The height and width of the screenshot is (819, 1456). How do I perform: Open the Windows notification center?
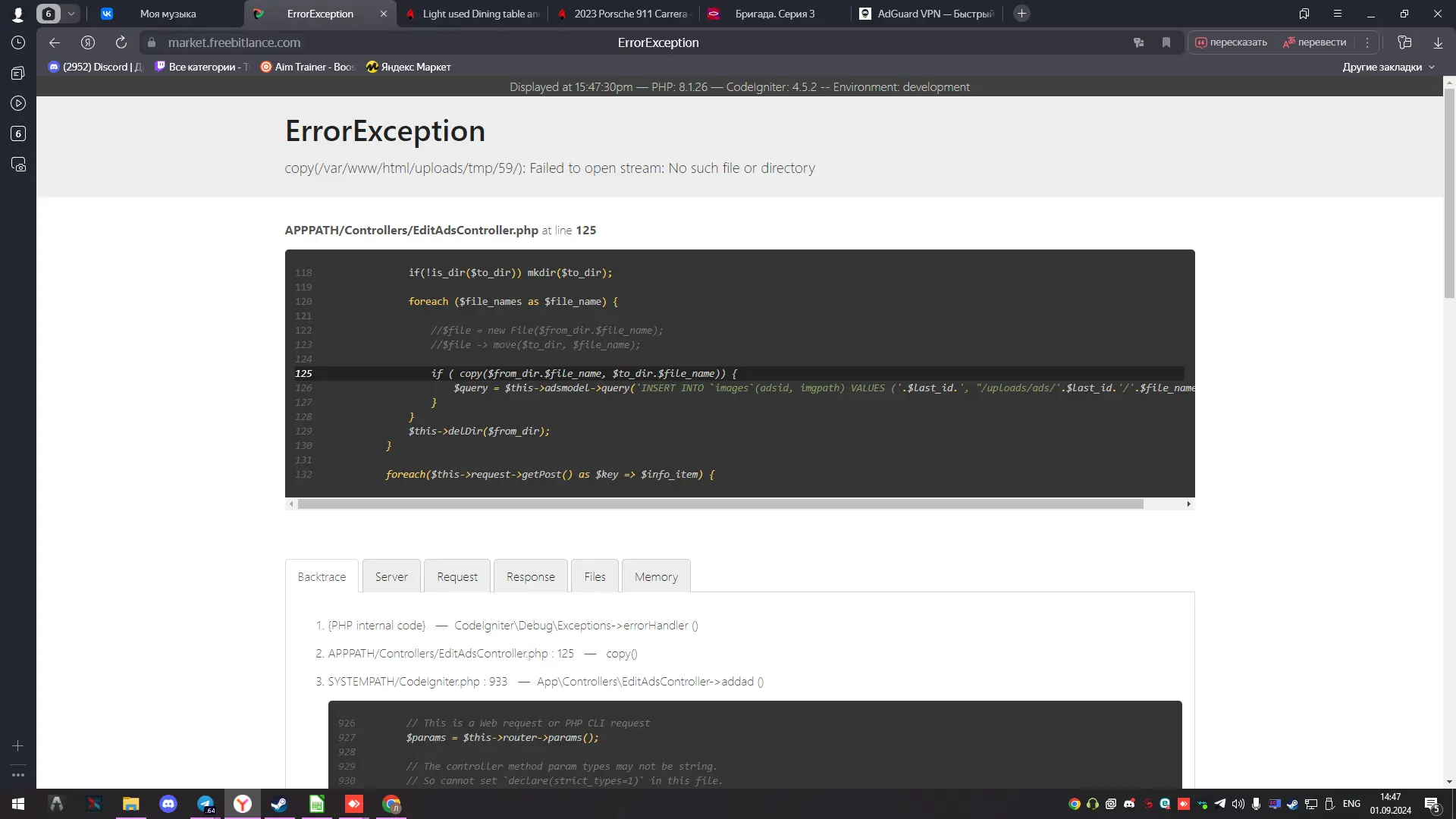(x=1432, y=804)
